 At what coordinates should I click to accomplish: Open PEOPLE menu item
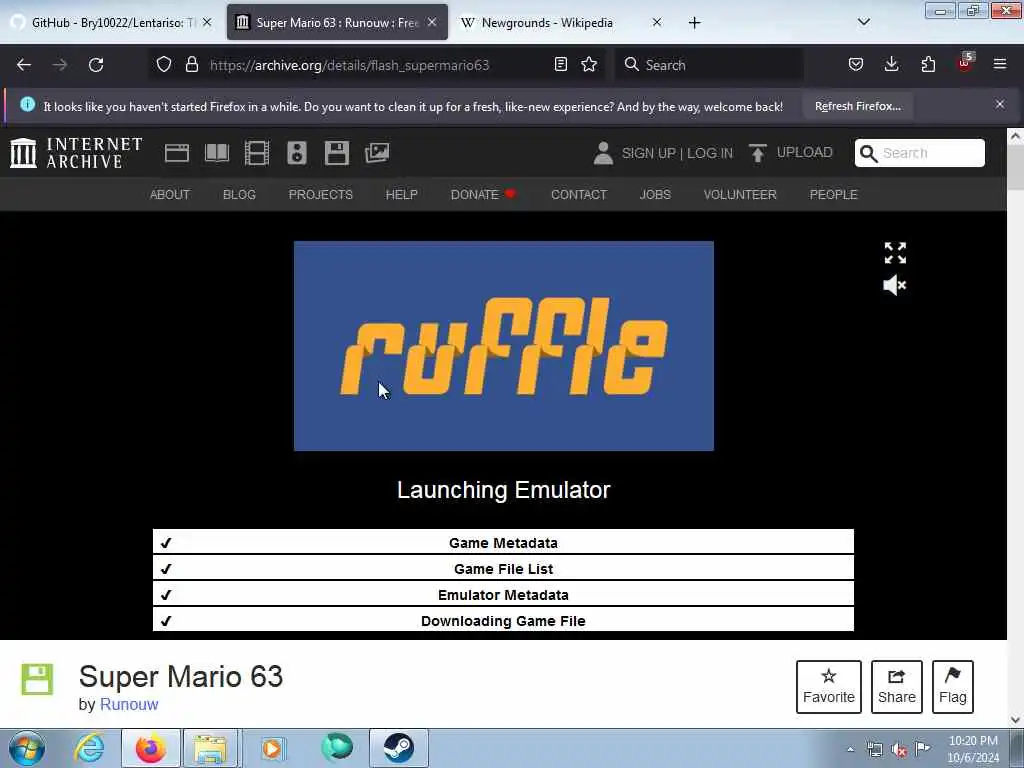pyautogui.click(x=833, y=195)
